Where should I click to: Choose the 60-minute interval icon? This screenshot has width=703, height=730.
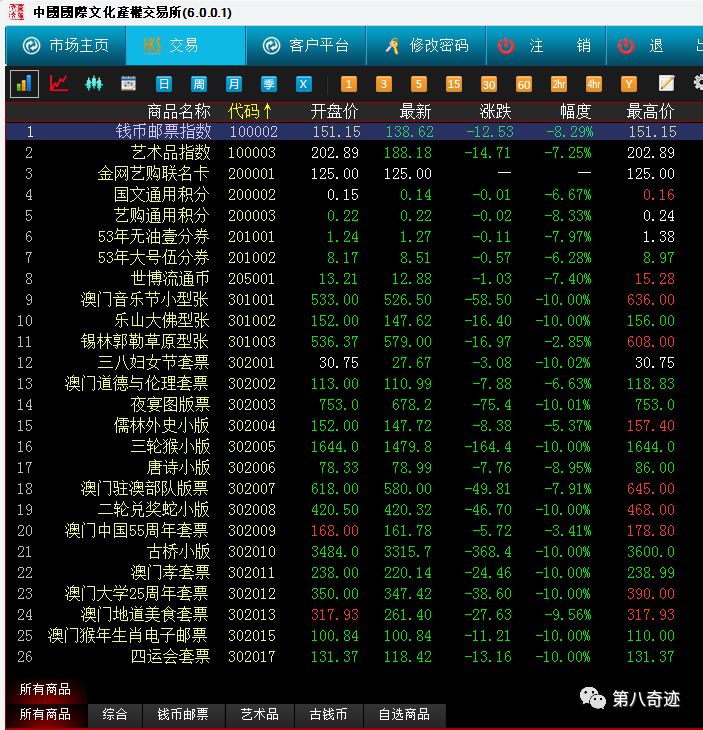click(524, 84)
